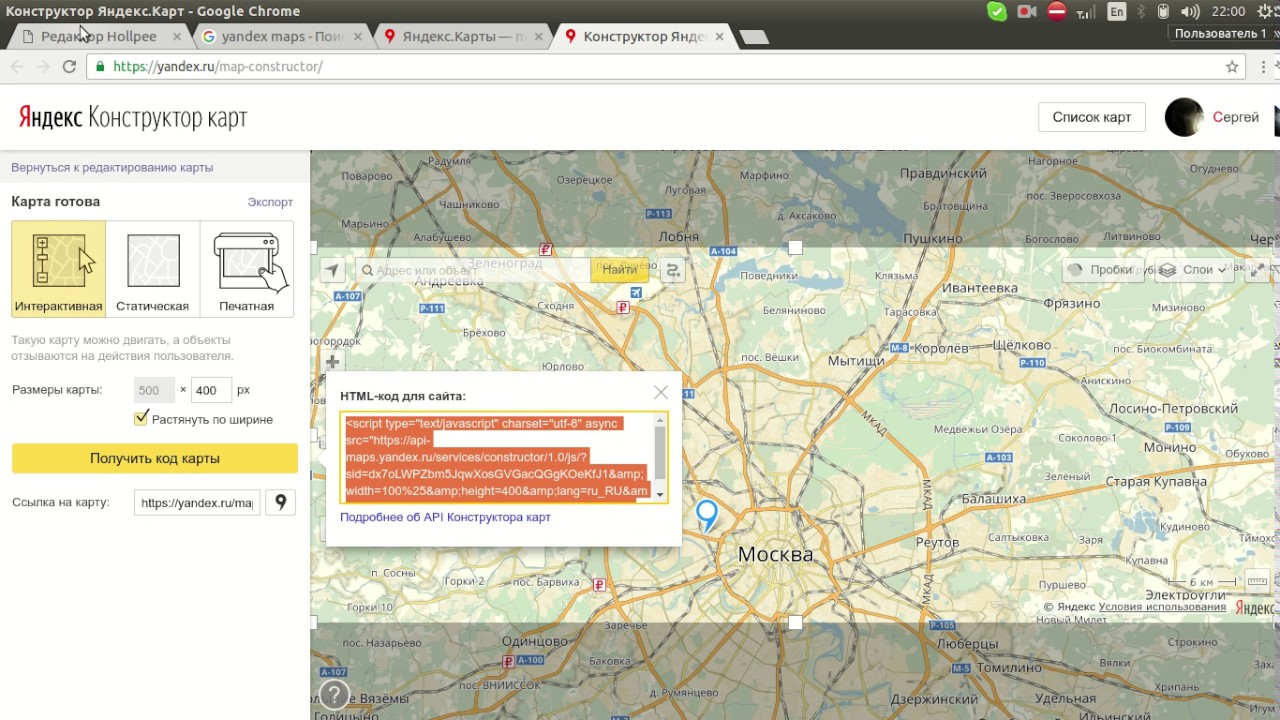Bookmark the page with the star icon

(1232, 66)
